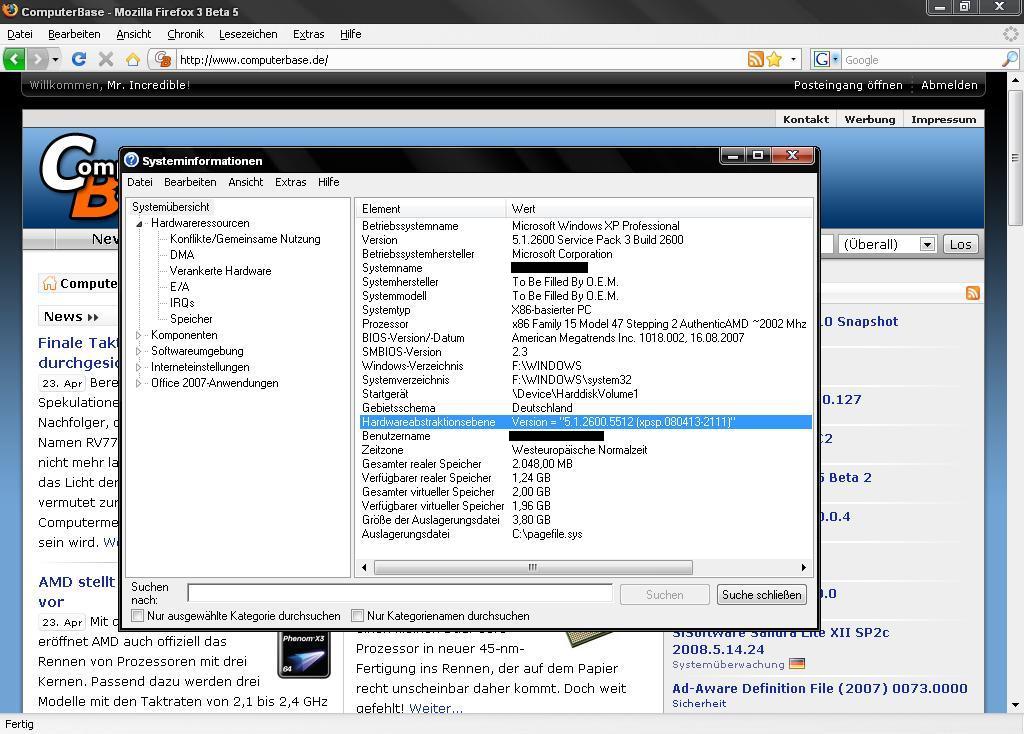Click the German flag icon beside Systemüberwachung
Screen dimensions: 1024x734
point(797,664)
